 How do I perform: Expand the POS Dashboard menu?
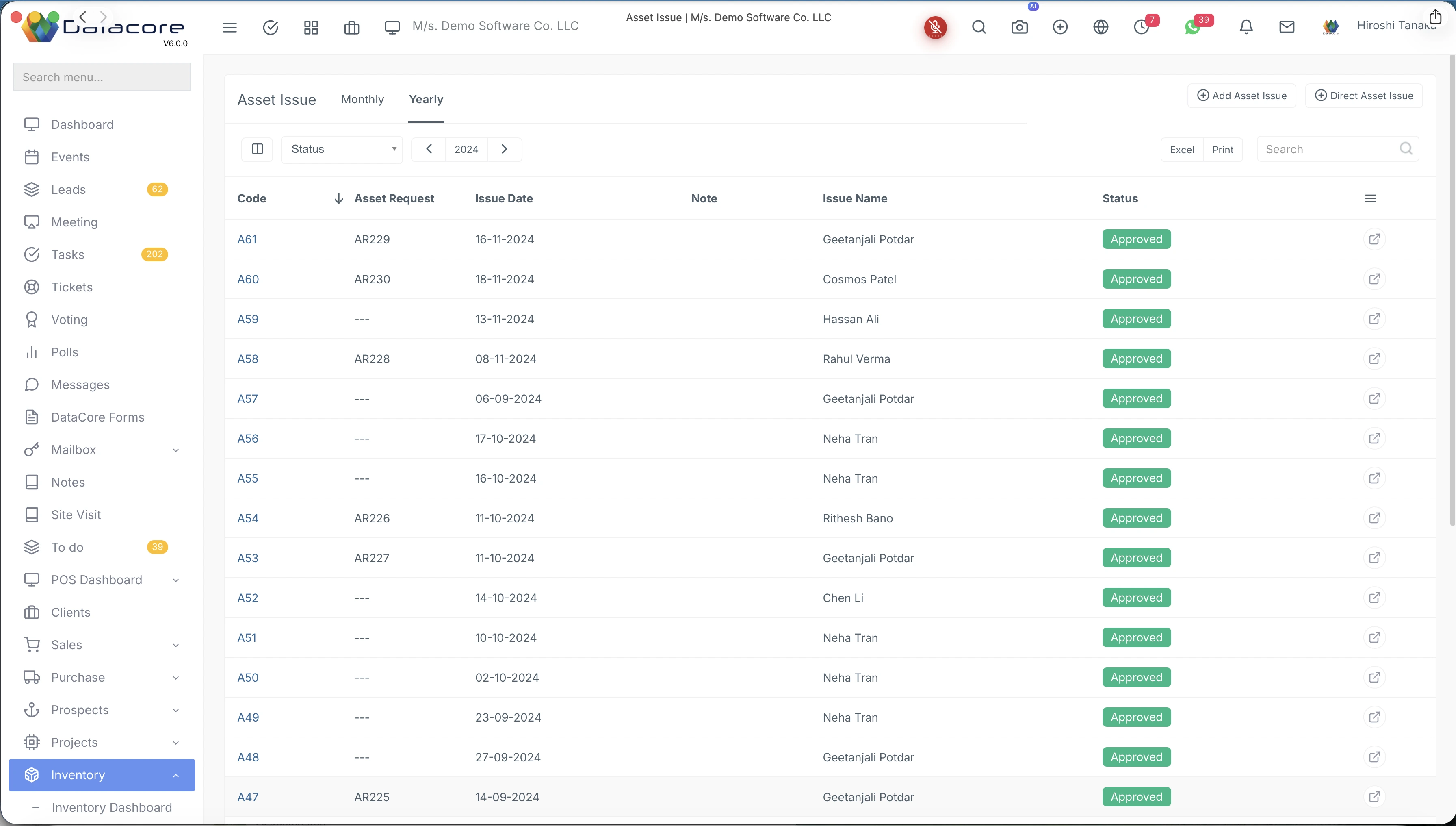[102, 580]
